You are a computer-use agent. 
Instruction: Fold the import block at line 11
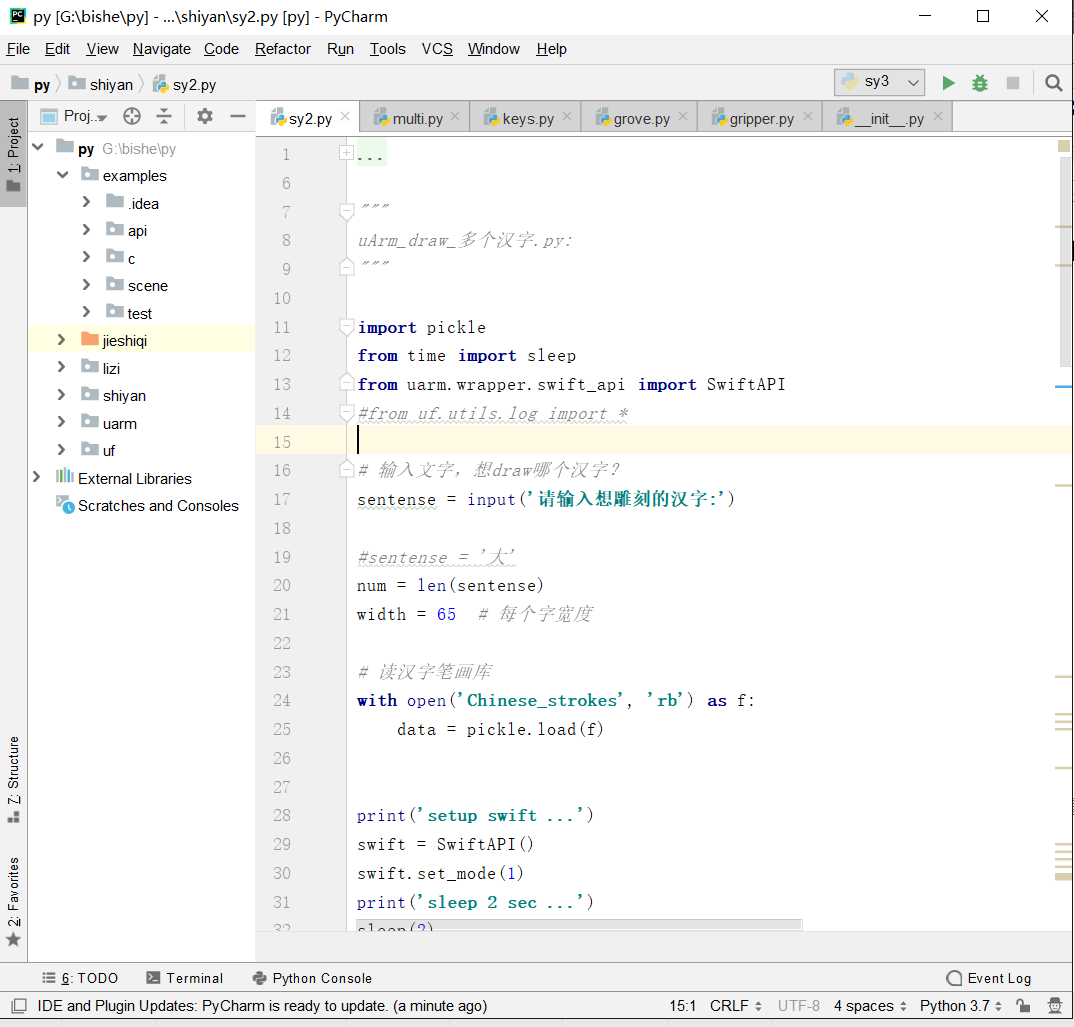[x=346, y=327]
